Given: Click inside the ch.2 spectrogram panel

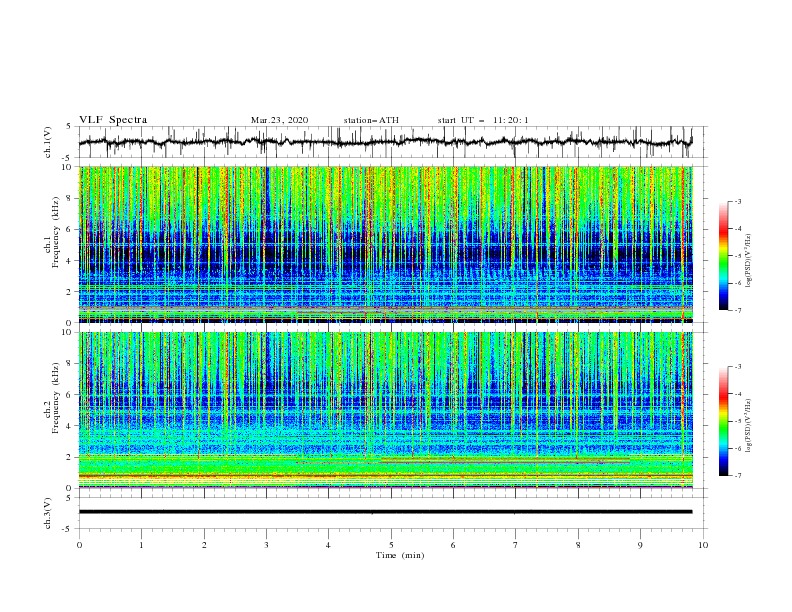Looking at the screenshot, I should (385, 410).
